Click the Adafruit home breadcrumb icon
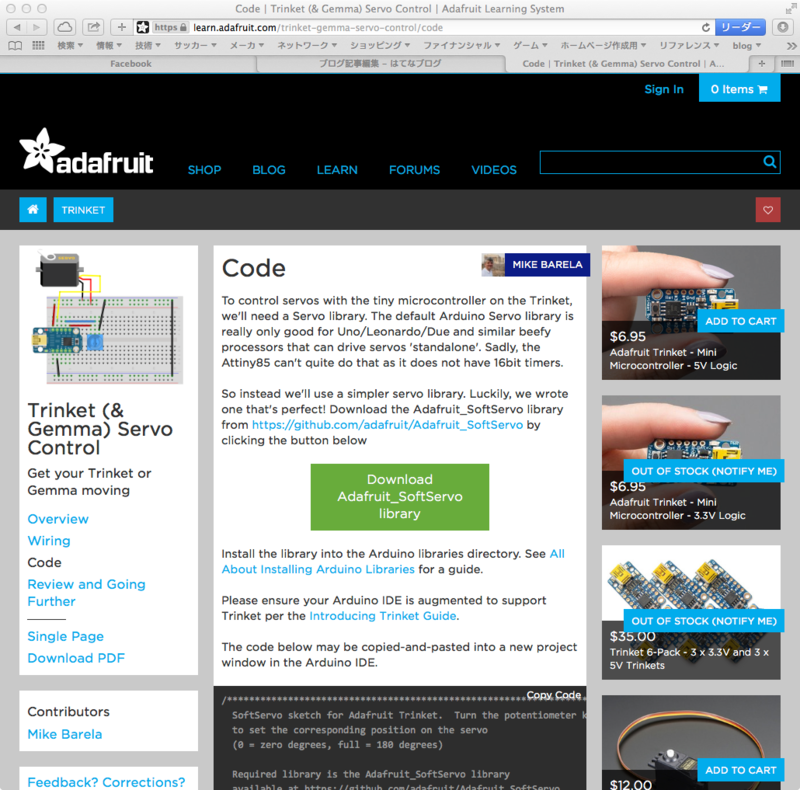The height and width of the screenshot is (790, 800). click(x=33, y=210)
